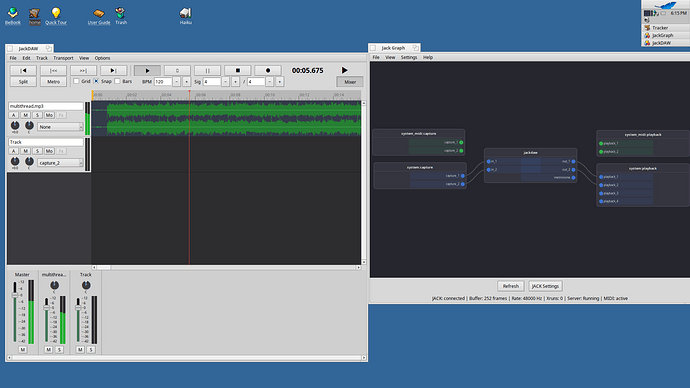
Task: Jump to project end with the transport button
Action: (113, 70)
